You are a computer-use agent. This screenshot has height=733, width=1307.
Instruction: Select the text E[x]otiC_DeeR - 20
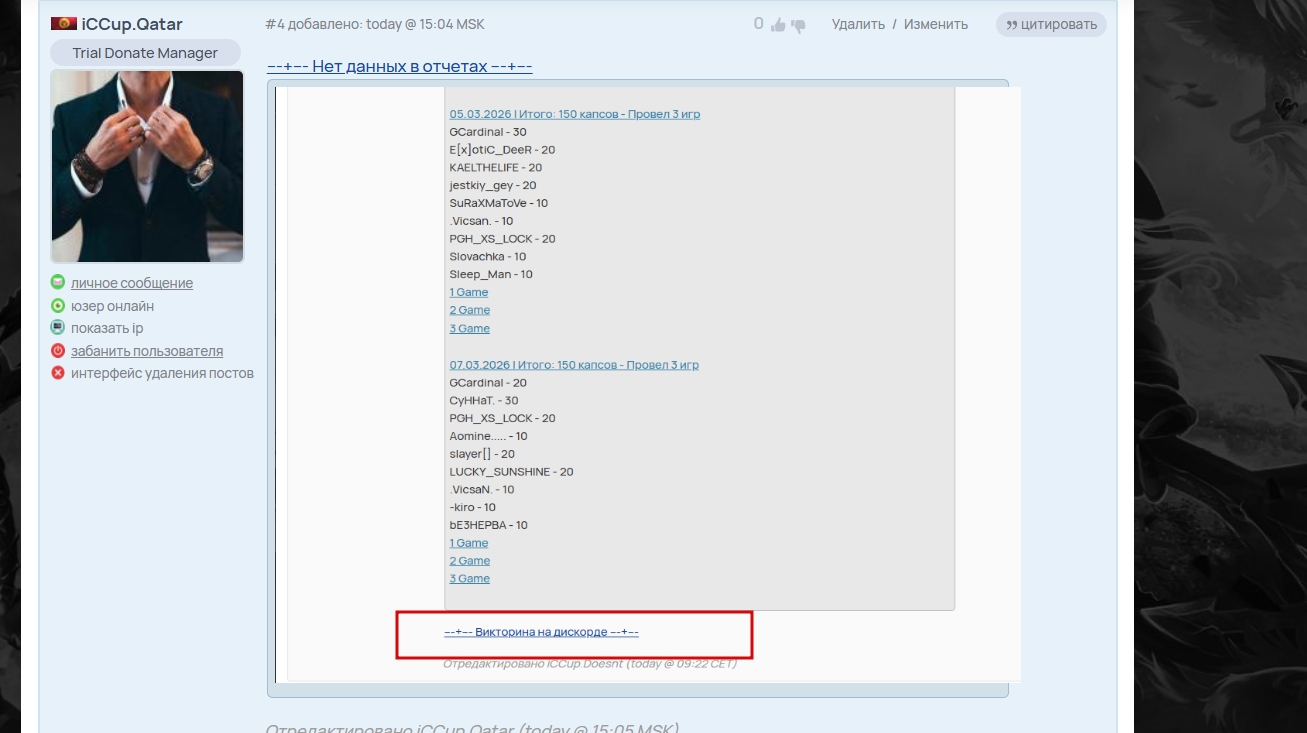pos(503,150)
